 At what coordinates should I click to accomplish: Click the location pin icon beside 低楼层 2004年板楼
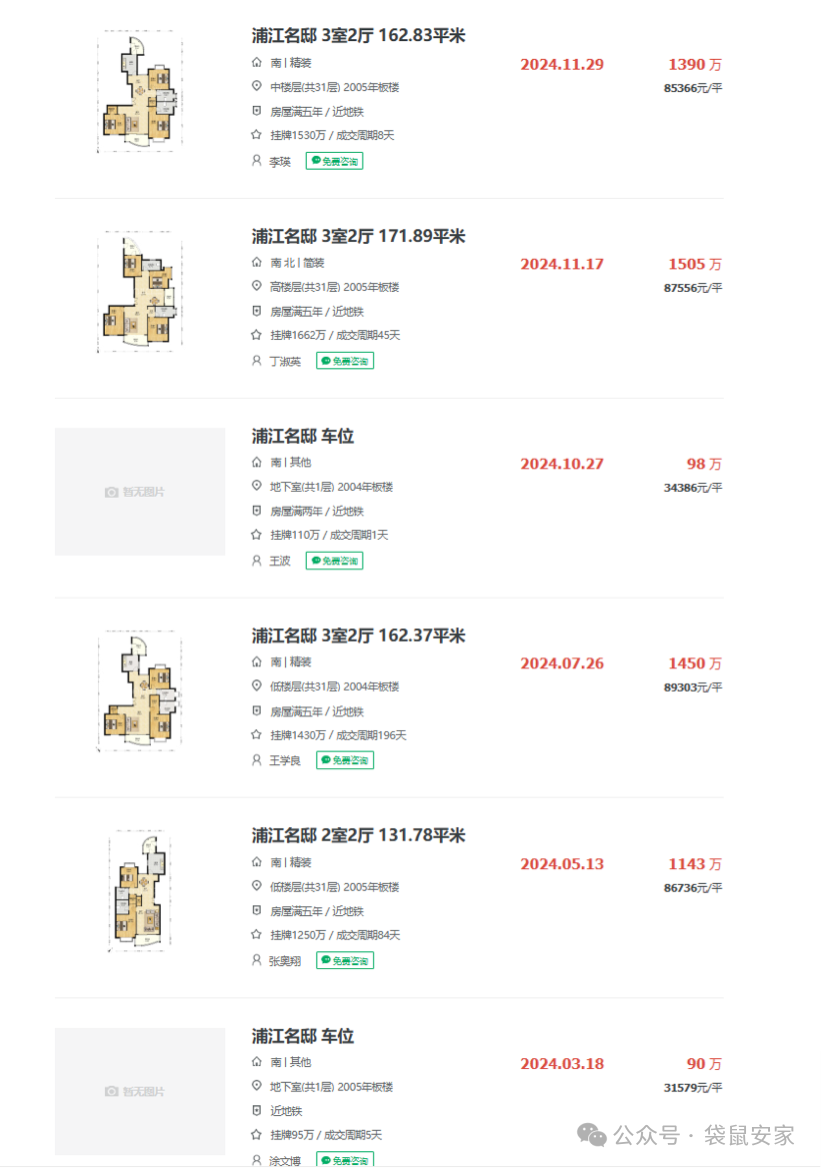click(257, 687)
